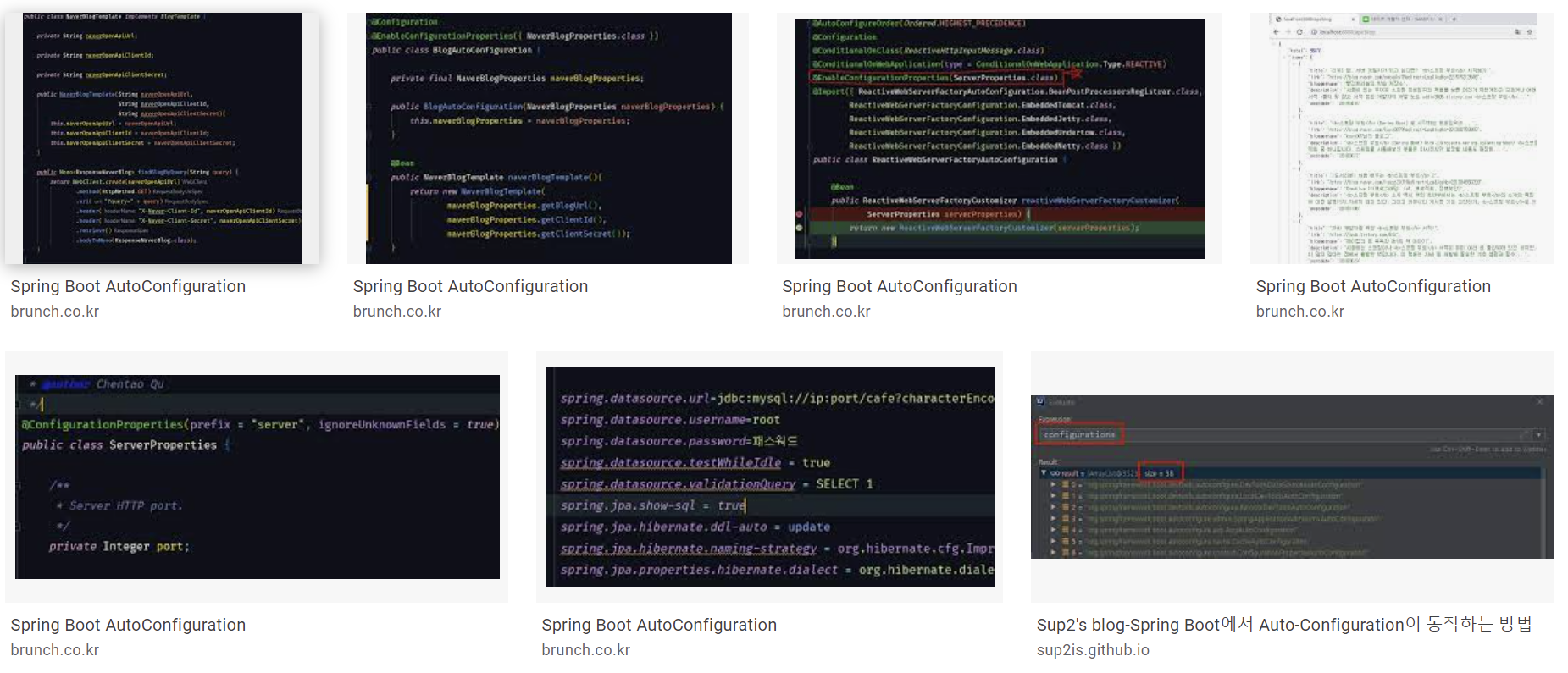Screen dimensions: 1568x673
Task: Click title below the spring.datasource properties image
Action: click(x=659, y=625)
